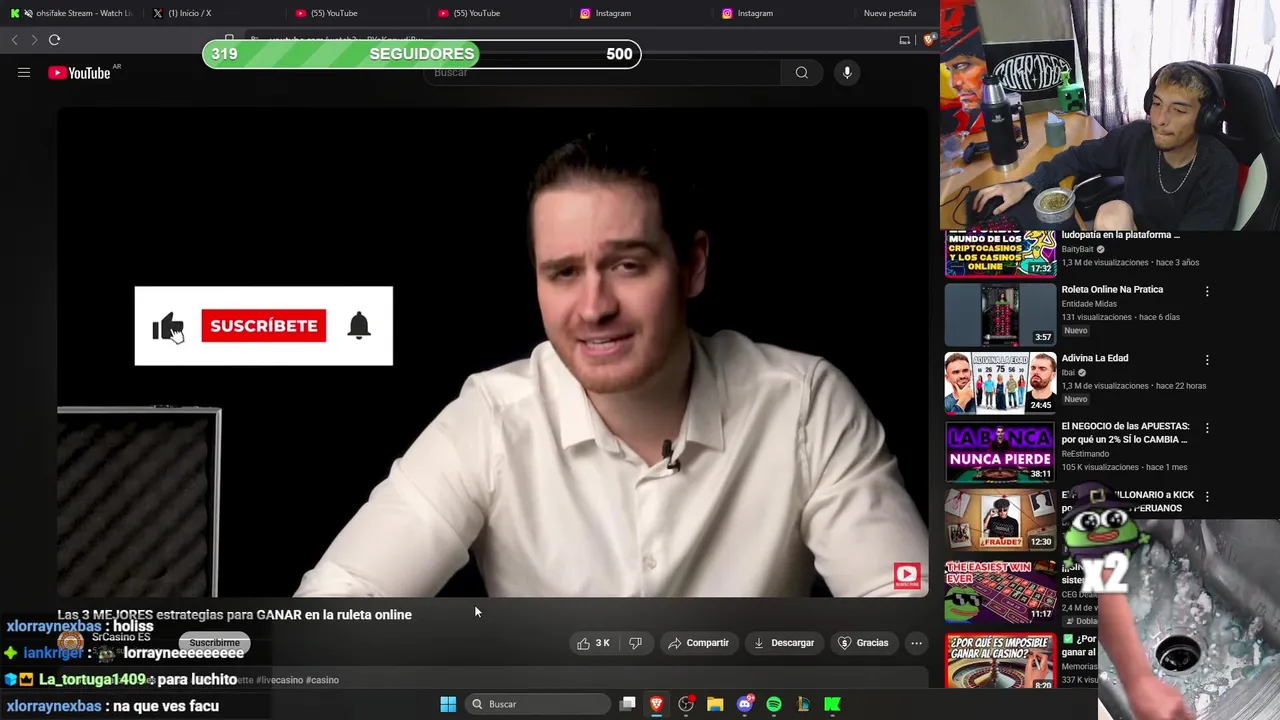Open the Roleta Online Na Pratica video title
1280x720 pixels.
point(1112,289)
